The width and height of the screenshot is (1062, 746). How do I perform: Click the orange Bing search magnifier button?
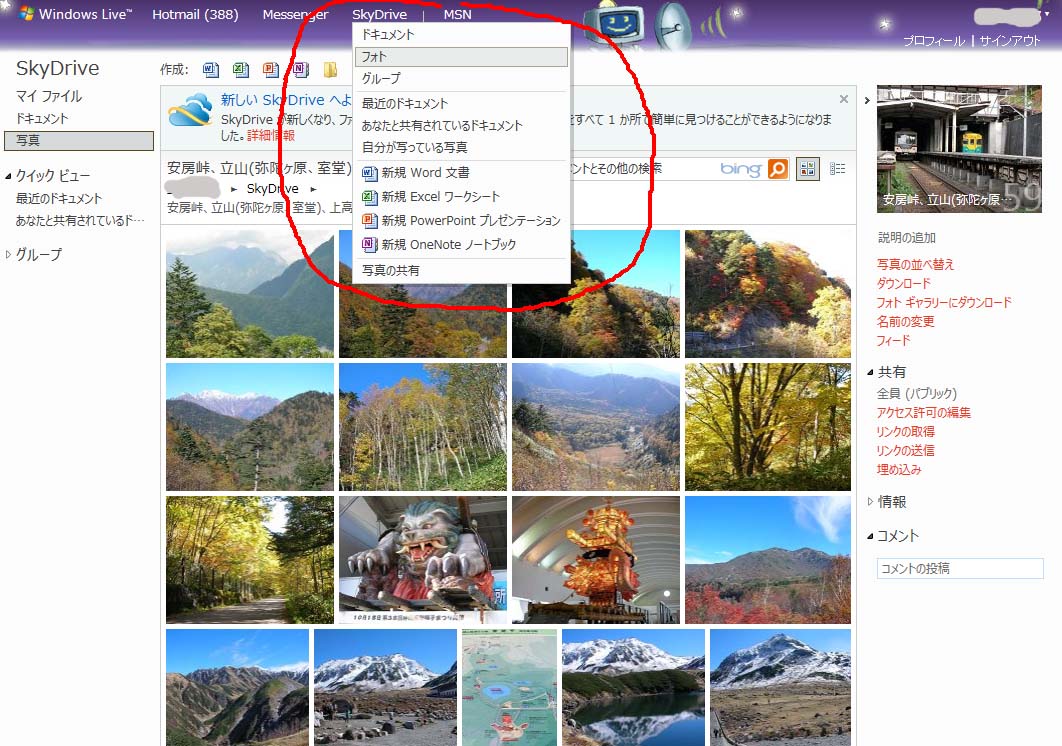pos(778,169)
